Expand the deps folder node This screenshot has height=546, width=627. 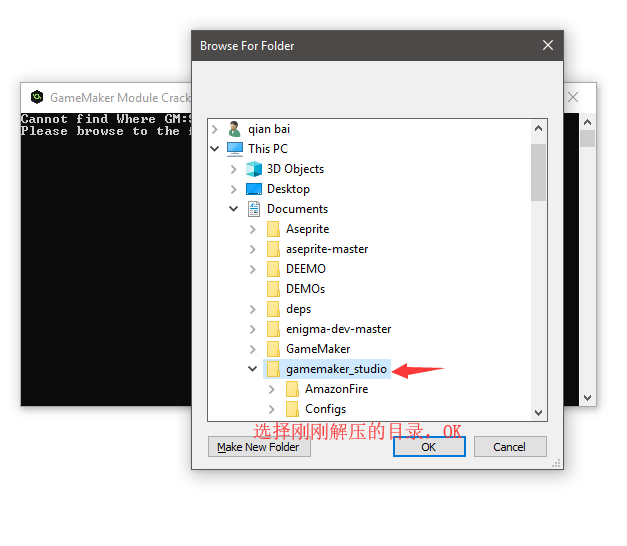[253, 309]
